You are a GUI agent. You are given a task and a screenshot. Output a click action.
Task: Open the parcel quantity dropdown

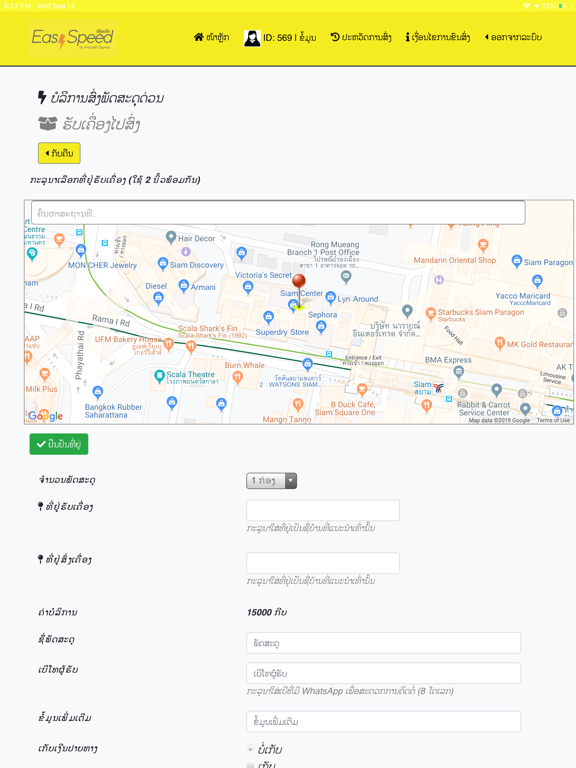271,481
